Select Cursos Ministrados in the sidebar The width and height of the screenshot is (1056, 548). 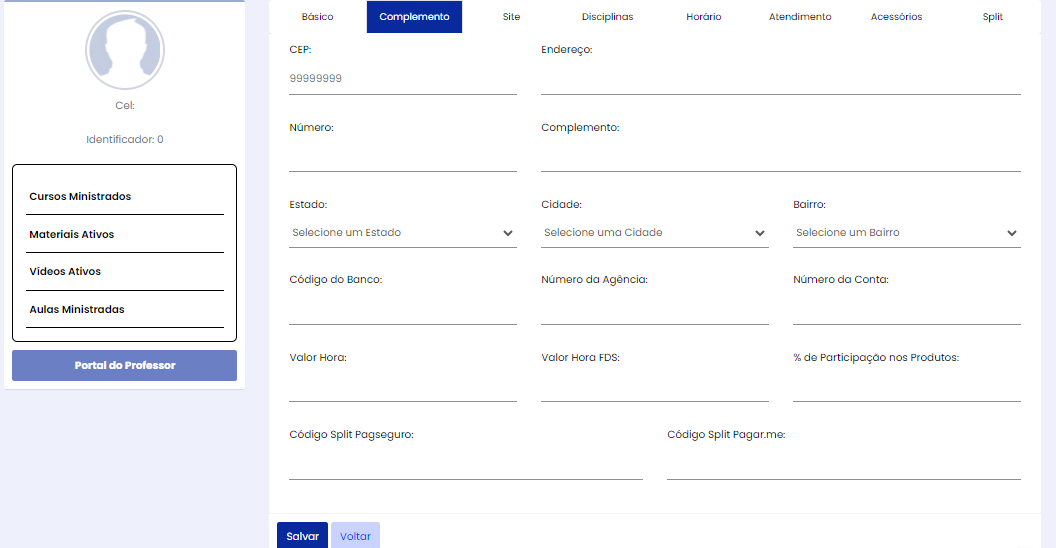pyautogui.click(x=125, y=197)
